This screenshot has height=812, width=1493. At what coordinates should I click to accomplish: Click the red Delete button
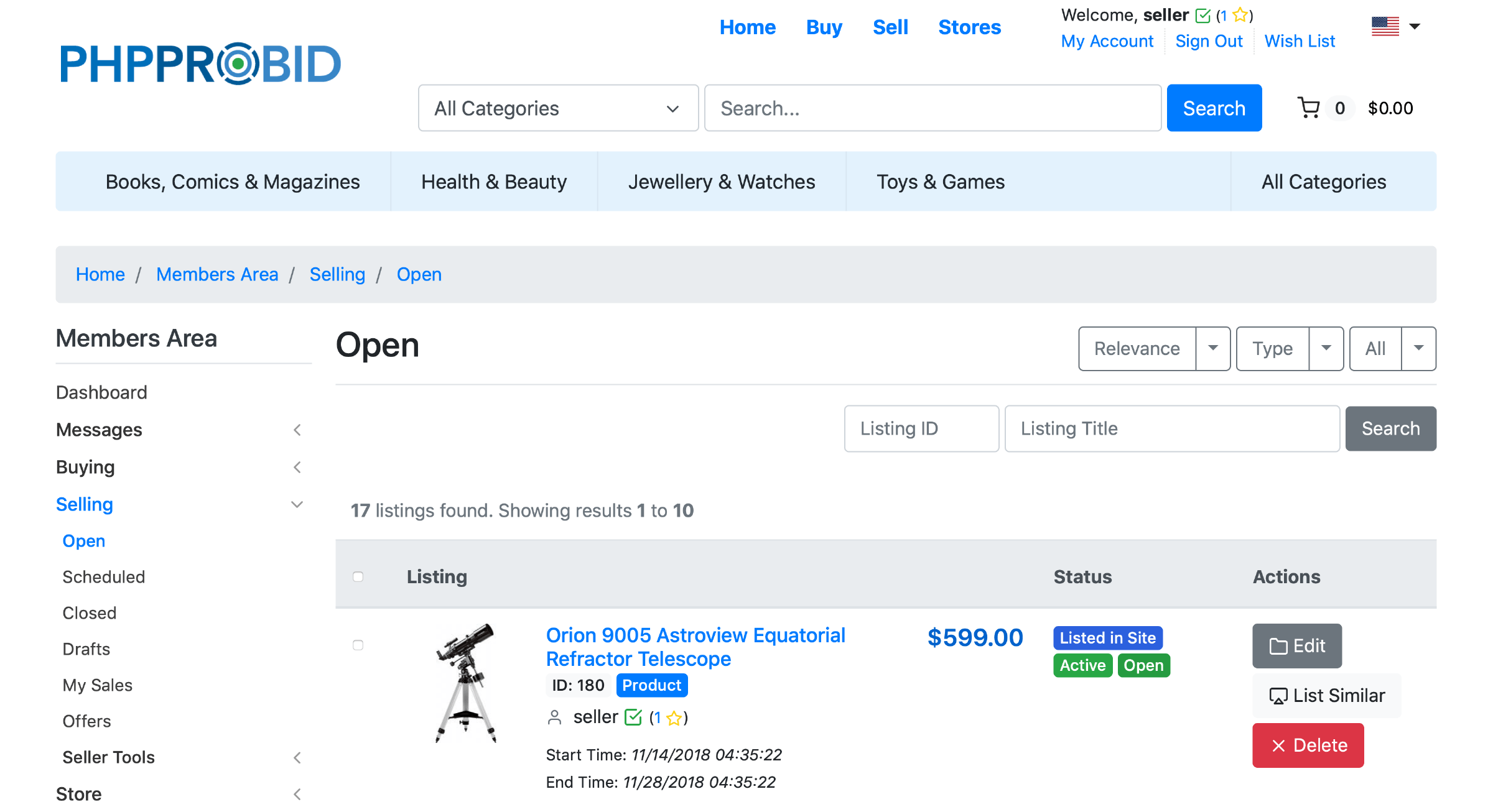(1308, 745)
